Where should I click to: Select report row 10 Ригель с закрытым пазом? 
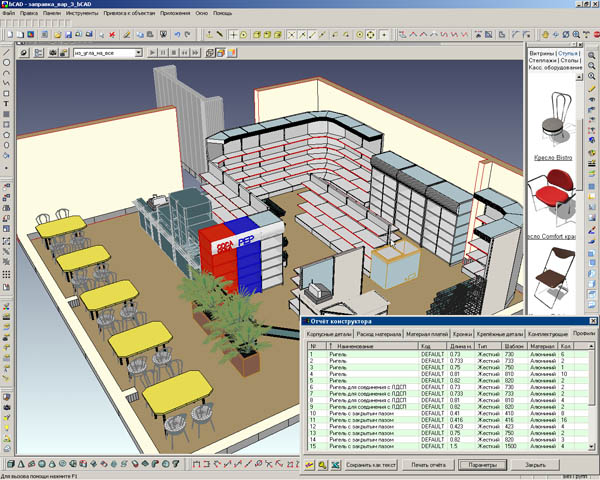[448, 413]
